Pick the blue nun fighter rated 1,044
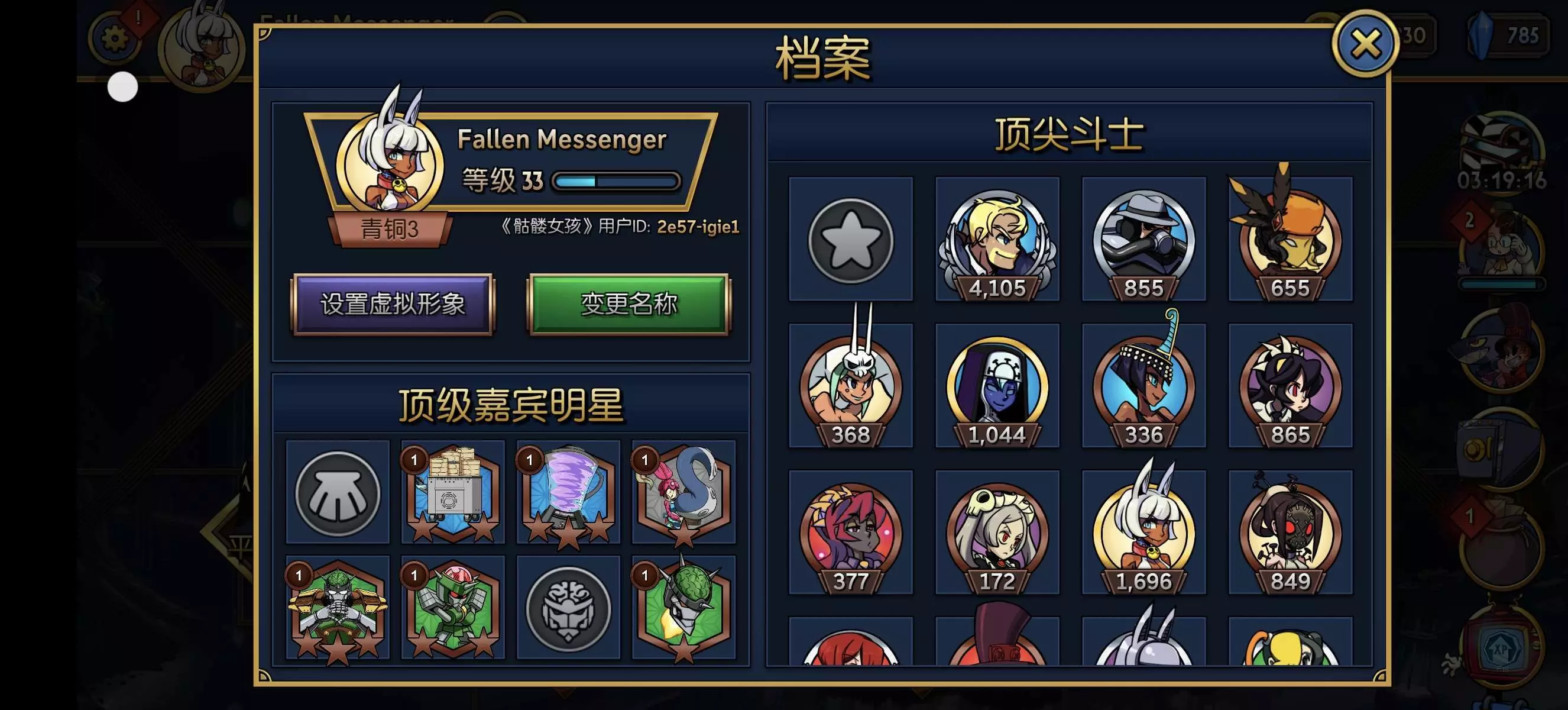 pyautogui.click(x=997, y=385)
